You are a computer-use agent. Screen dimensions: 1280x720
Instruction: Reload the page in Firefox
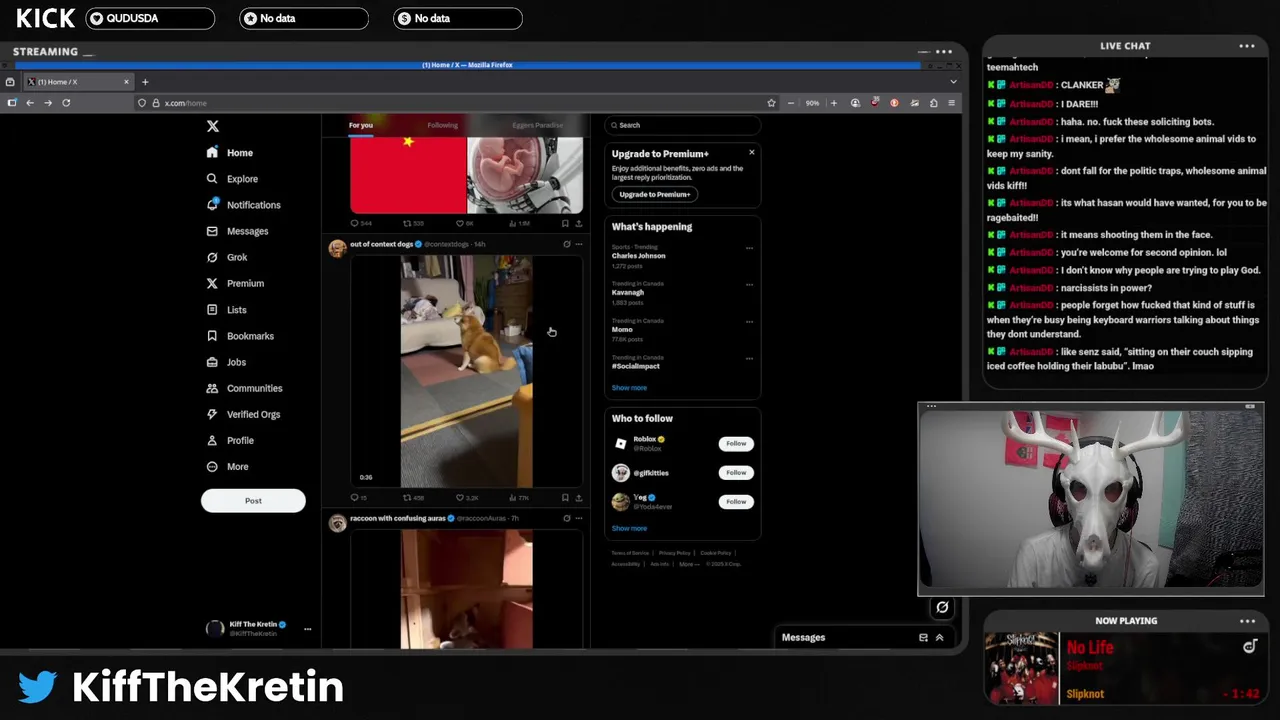(x=66, y=103)
